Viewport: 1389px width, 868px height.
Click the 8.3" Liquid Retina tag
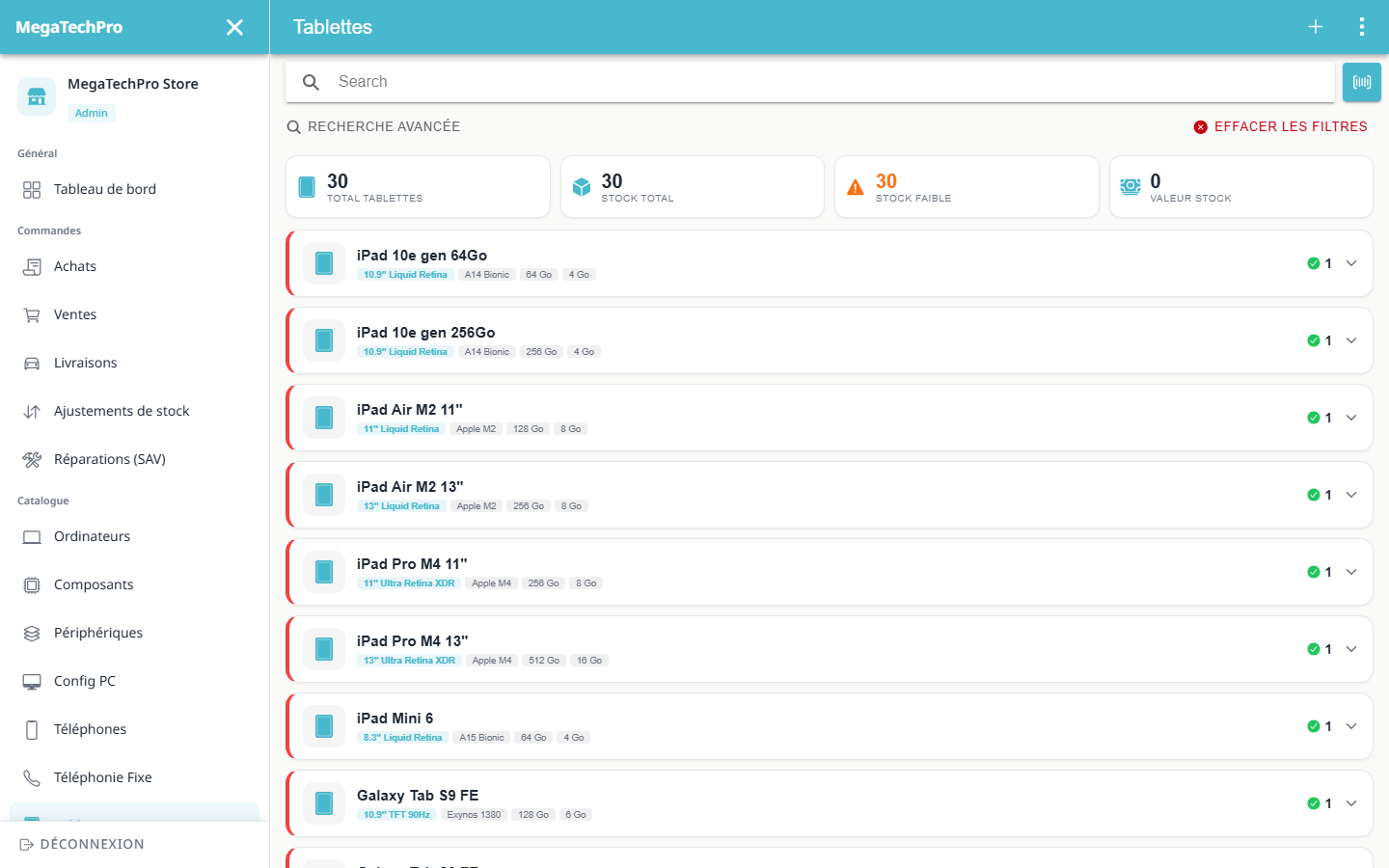click(402, 738)
